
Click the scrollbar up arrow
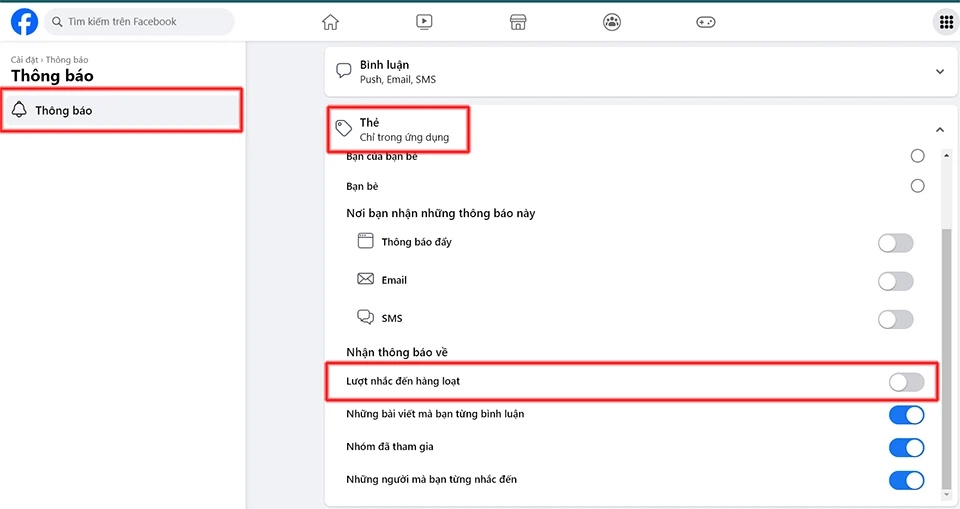(x=947, y=156)
